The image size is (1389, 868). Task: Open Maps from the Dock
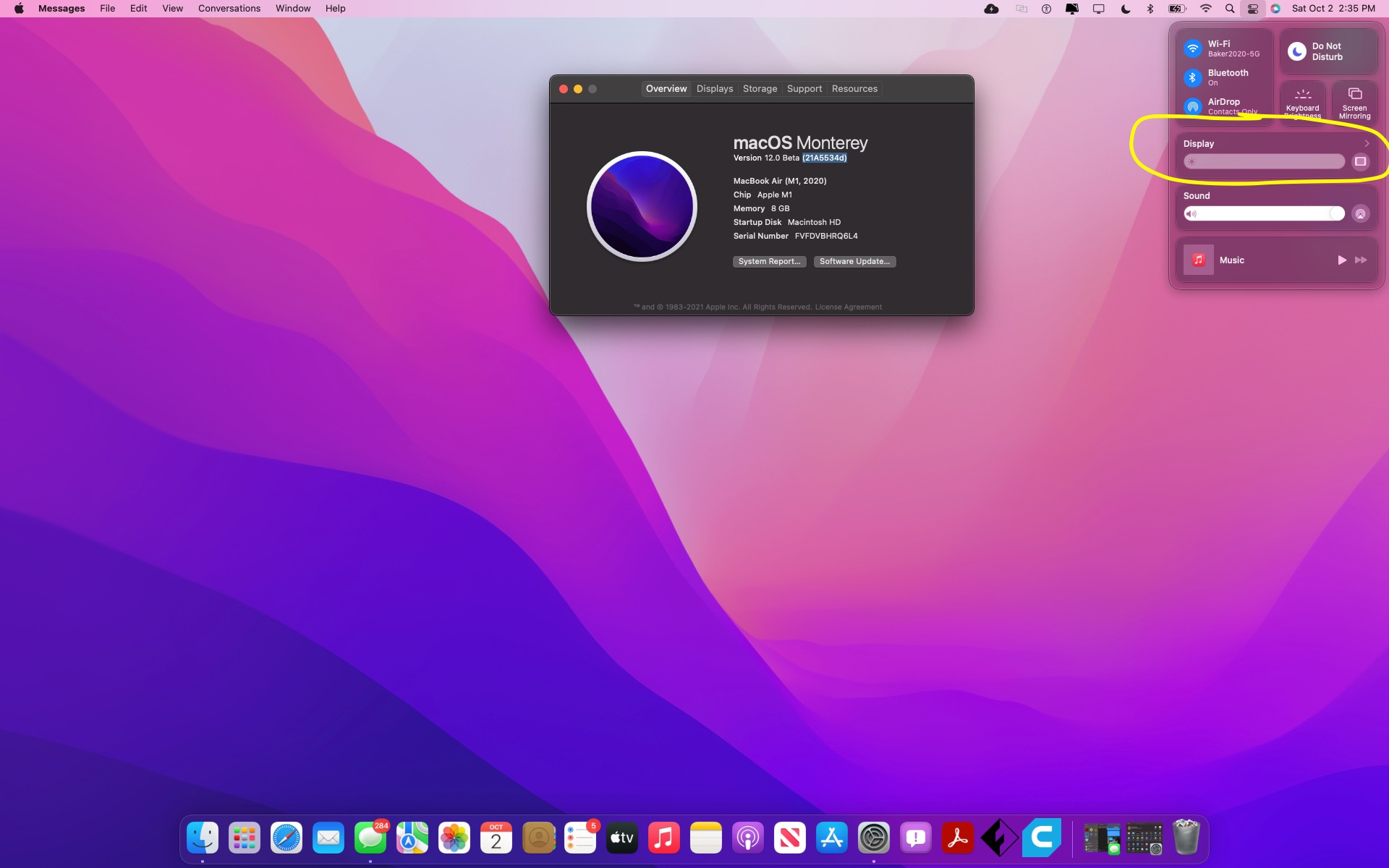pos(412,838)
